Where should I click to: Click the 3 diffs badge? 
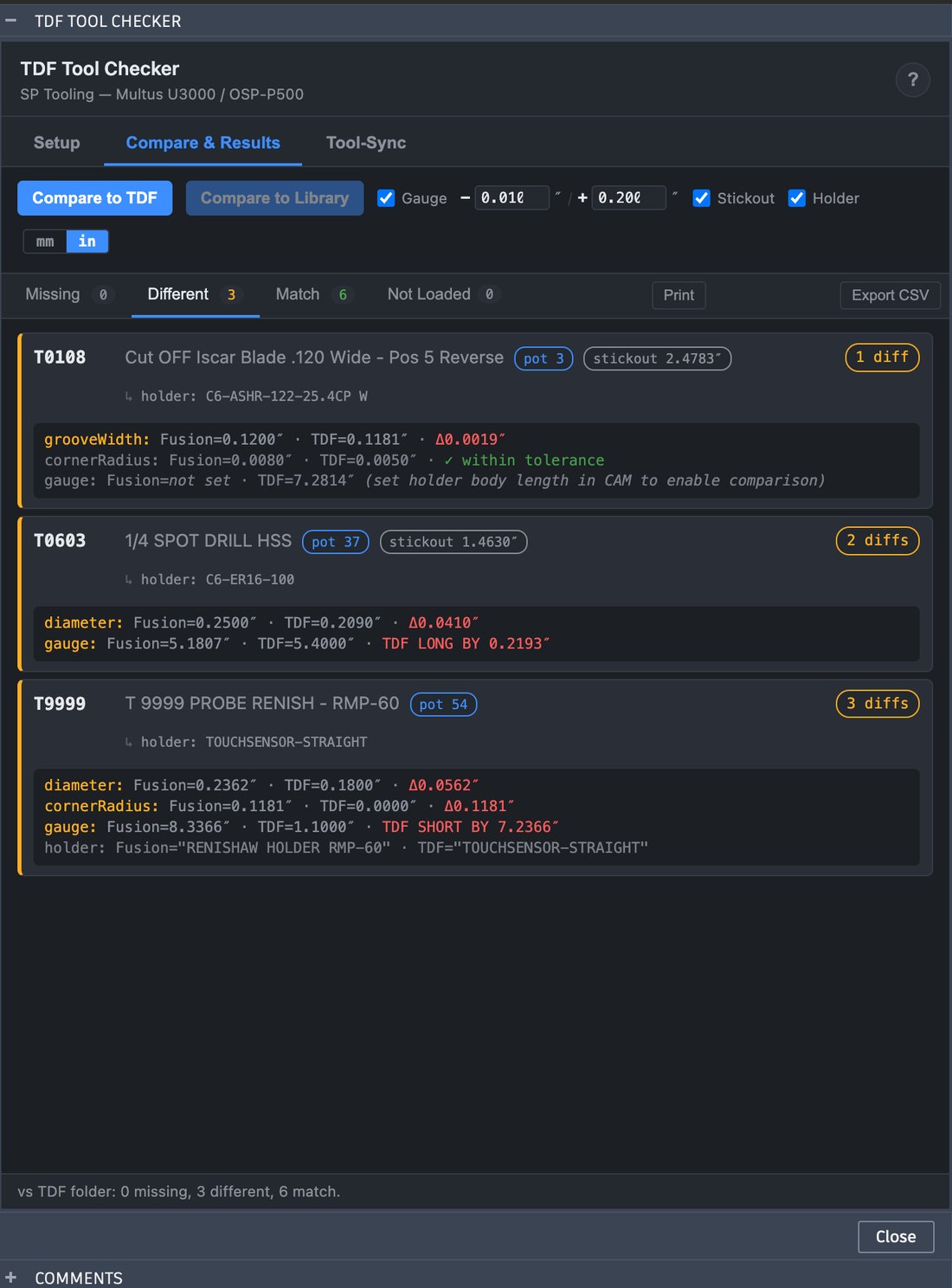[878, 703]
